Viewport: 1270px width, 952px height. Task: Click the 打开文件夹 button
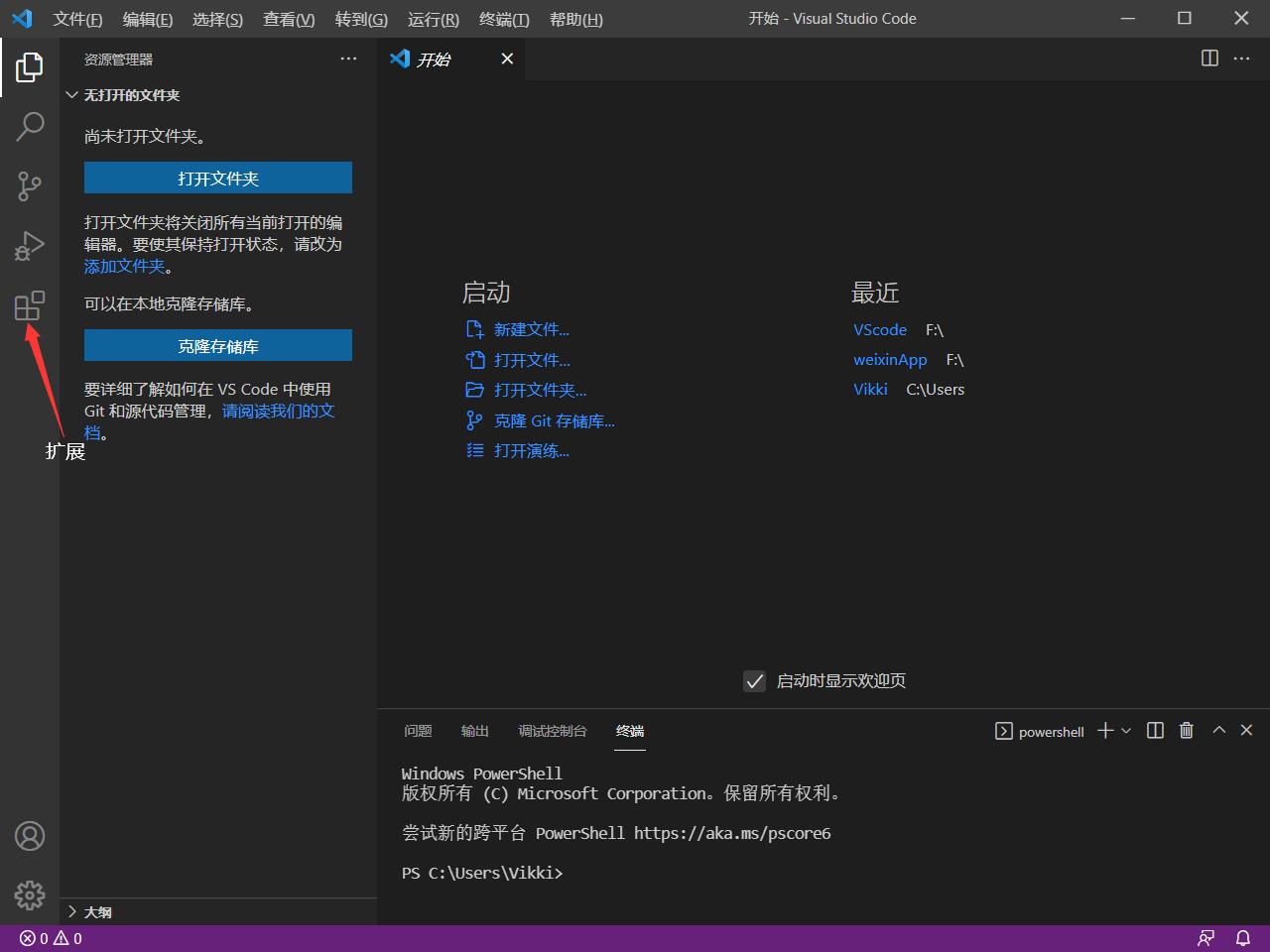(x=218, y=178)
